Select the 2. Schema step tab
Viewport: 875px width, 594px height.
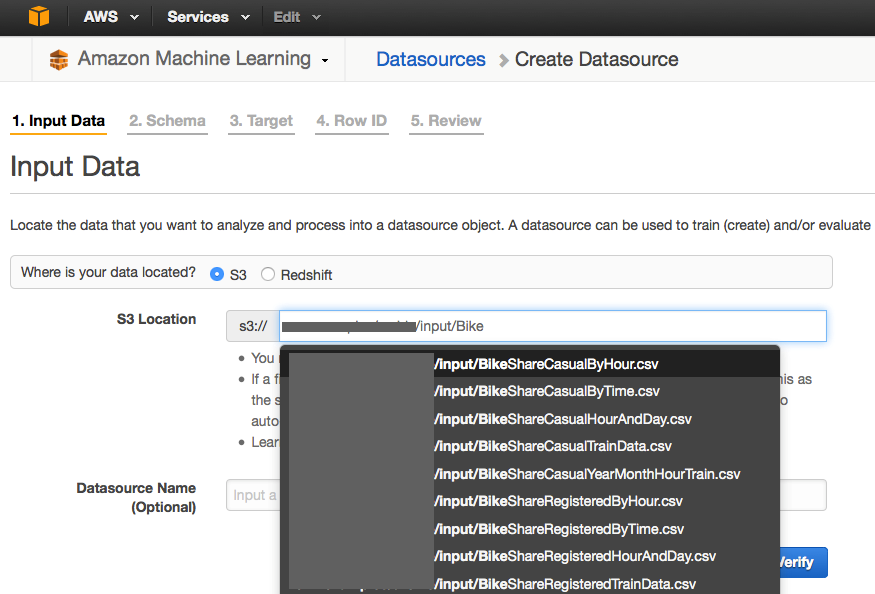point(167,121)
